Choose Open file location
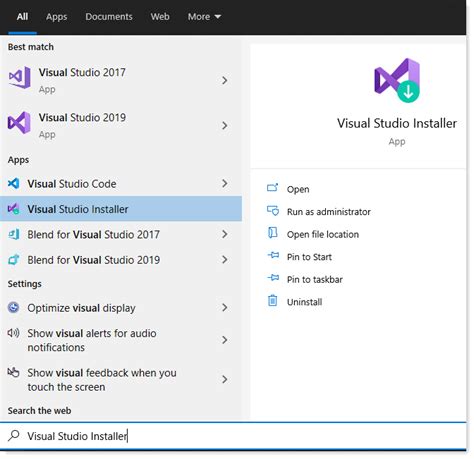This screenshot has width=474, height=459. coord(323,234)
